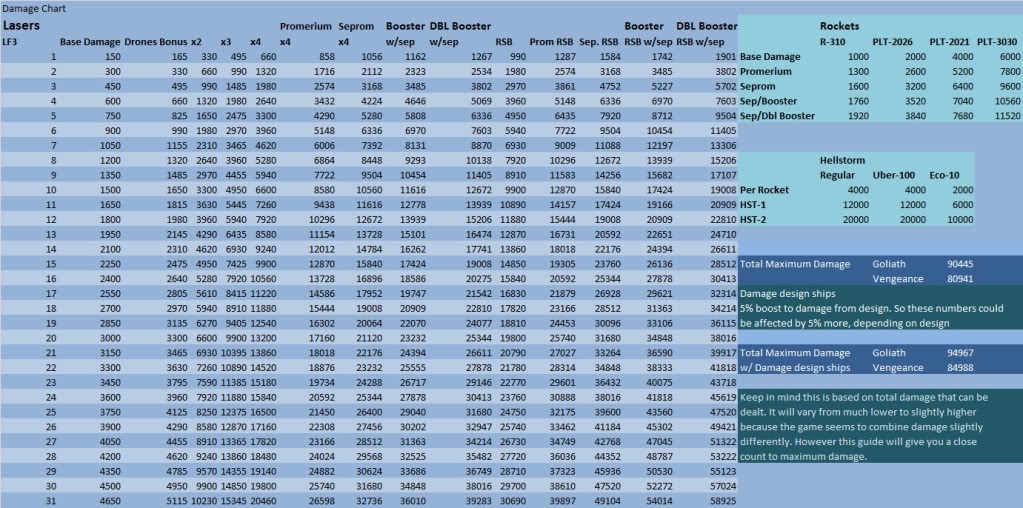Select row 1 base damage value 150
This screenshot has width=1023, height=508.
(x=112, y=57)
